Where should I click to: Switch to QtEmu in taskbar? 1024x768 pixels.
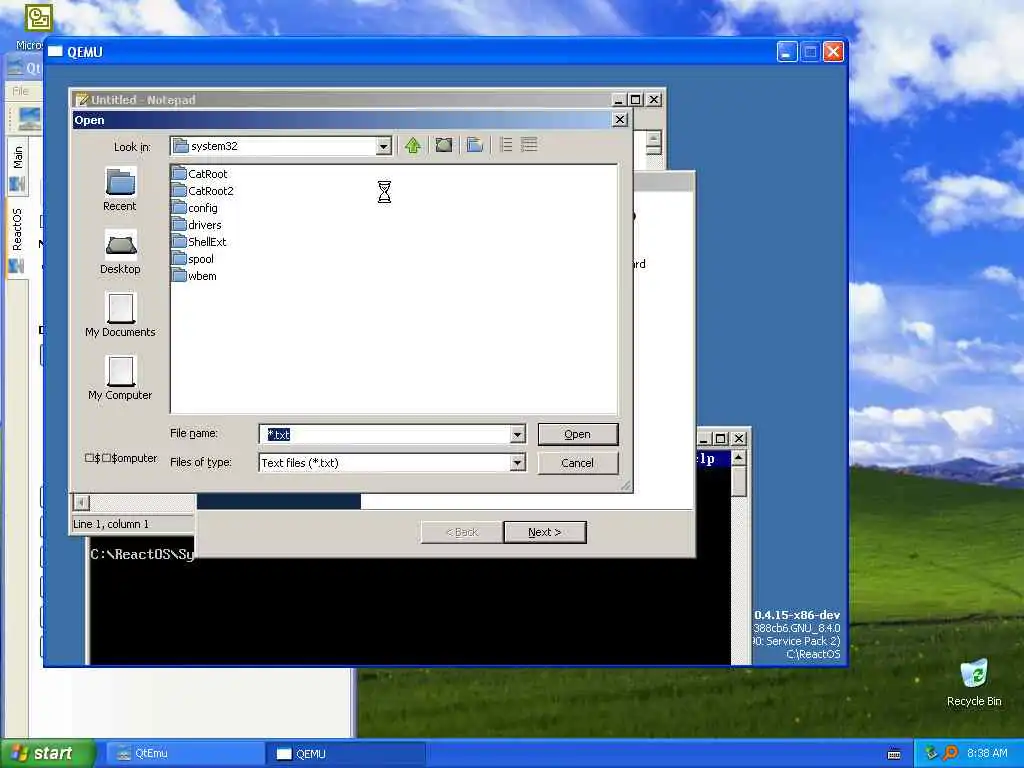pos(184,754)
